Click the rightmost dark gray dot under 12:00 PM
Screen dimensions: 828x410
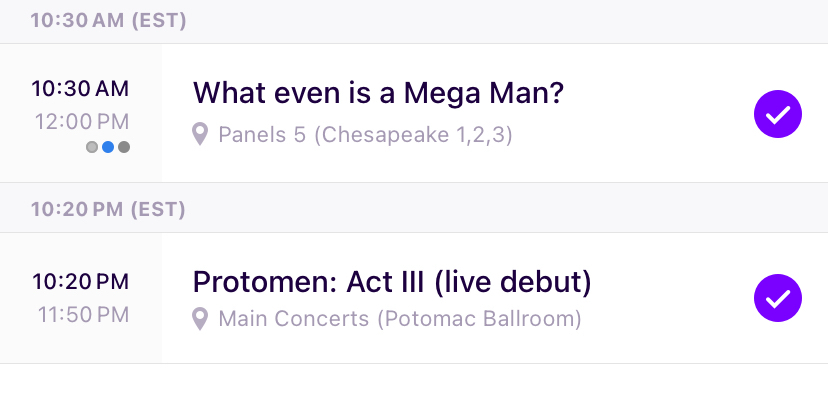(124, 147)
